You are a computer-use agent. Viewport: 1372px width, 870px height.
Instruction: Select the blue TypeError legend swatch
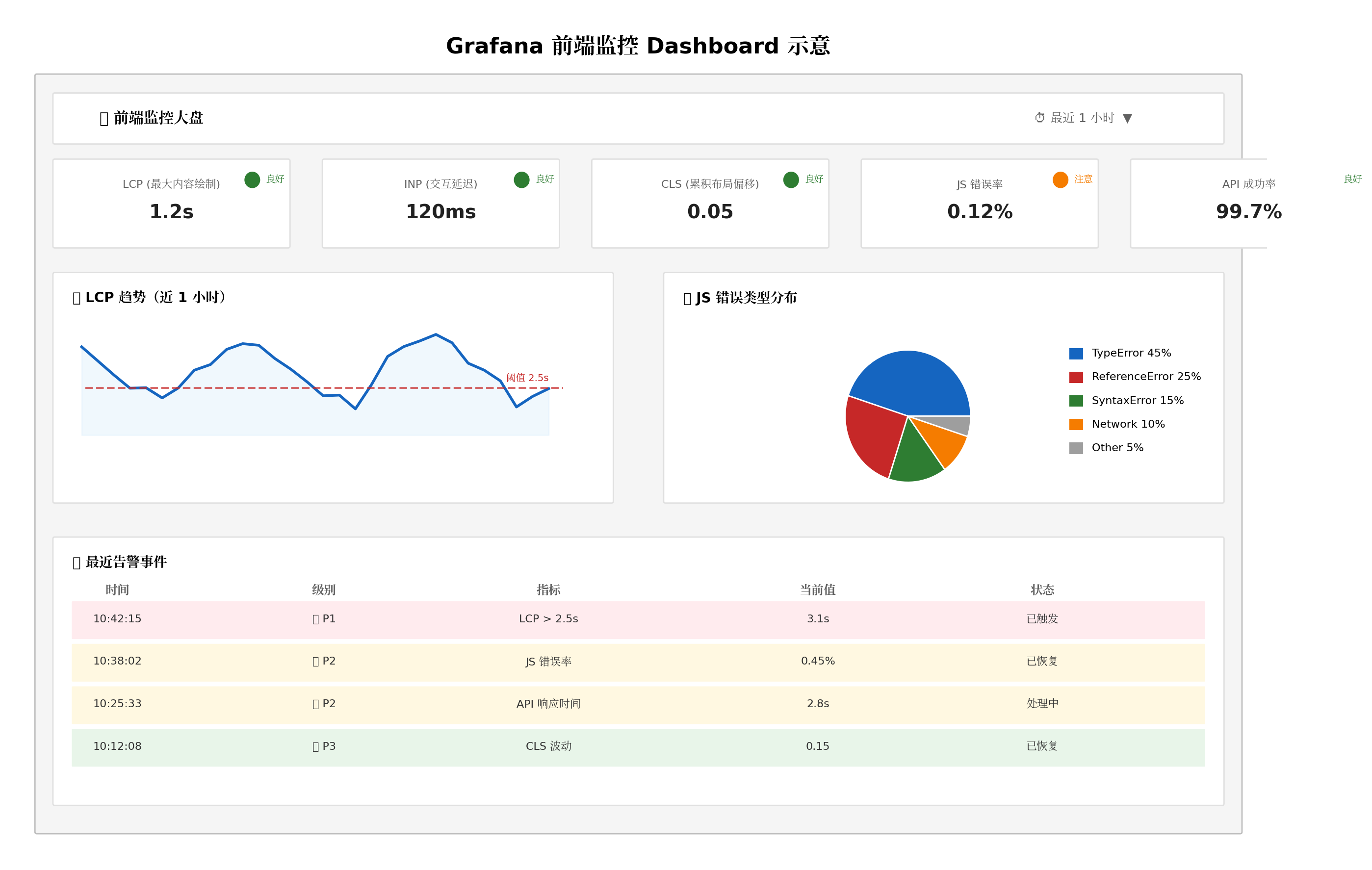(x=1076, y=353)
